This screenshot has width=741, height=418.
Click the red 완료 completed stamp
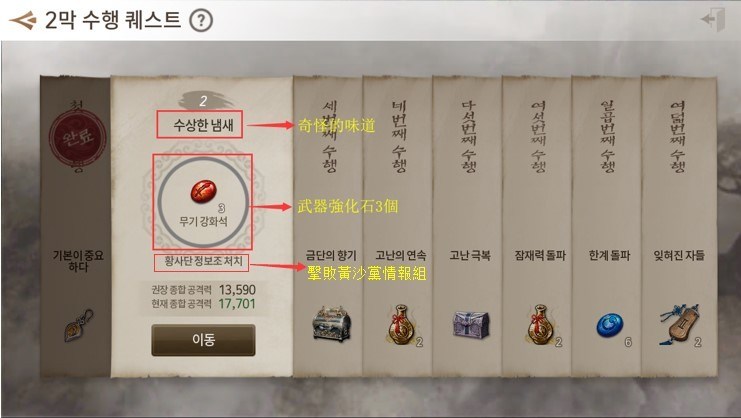pos(78,138)
